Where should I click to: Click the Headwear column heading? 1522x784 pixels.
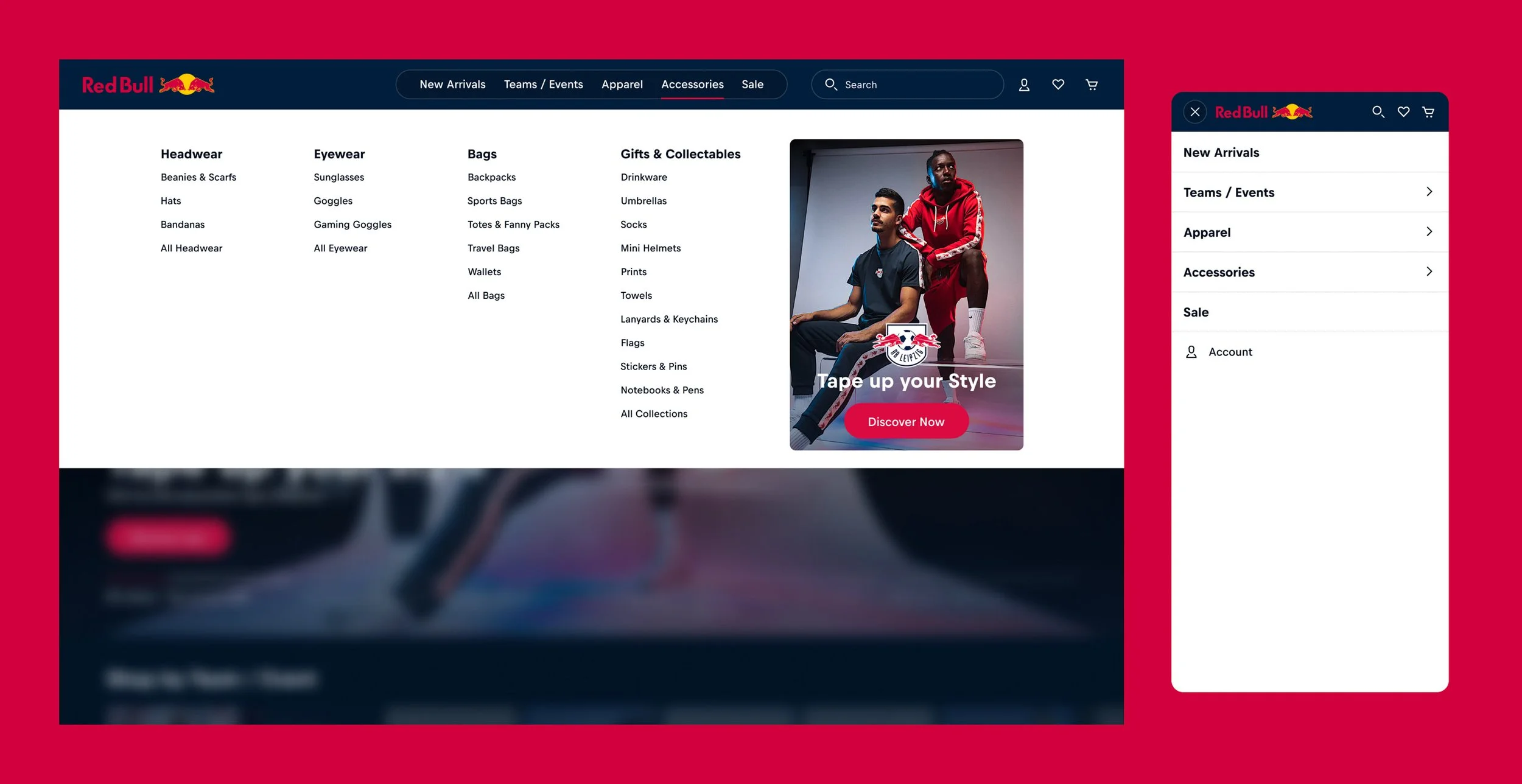[191, 154]
